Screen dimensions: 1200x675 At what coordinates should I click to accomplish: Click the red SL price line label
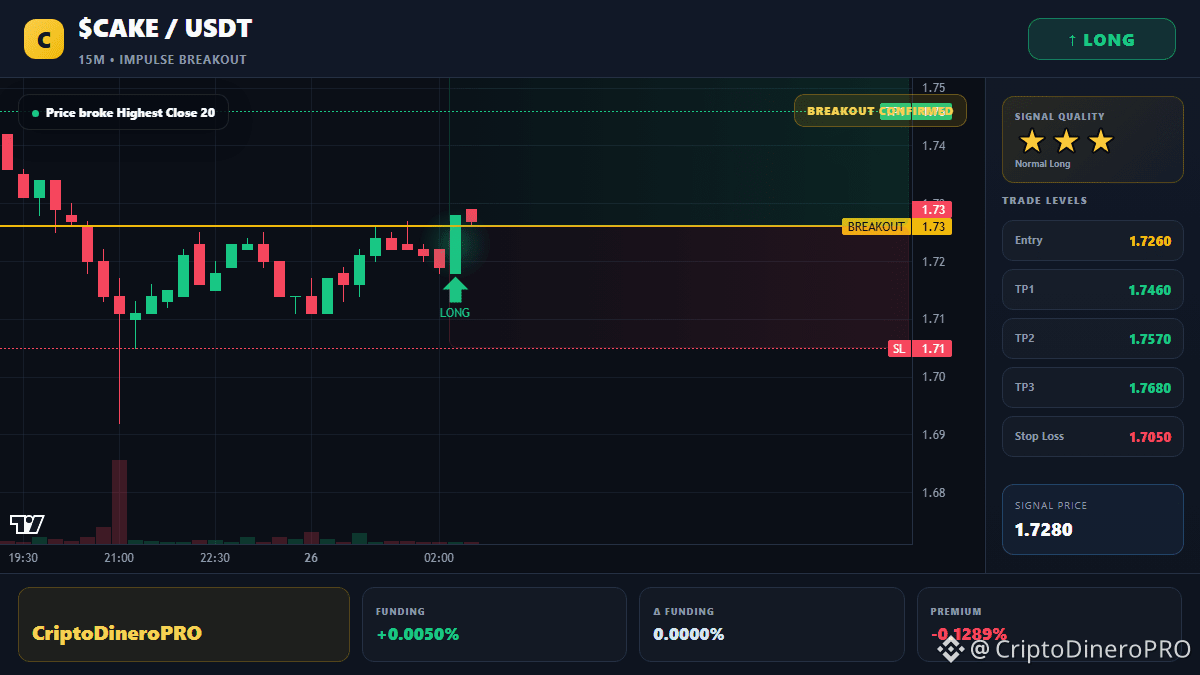(x=899, y=349)
